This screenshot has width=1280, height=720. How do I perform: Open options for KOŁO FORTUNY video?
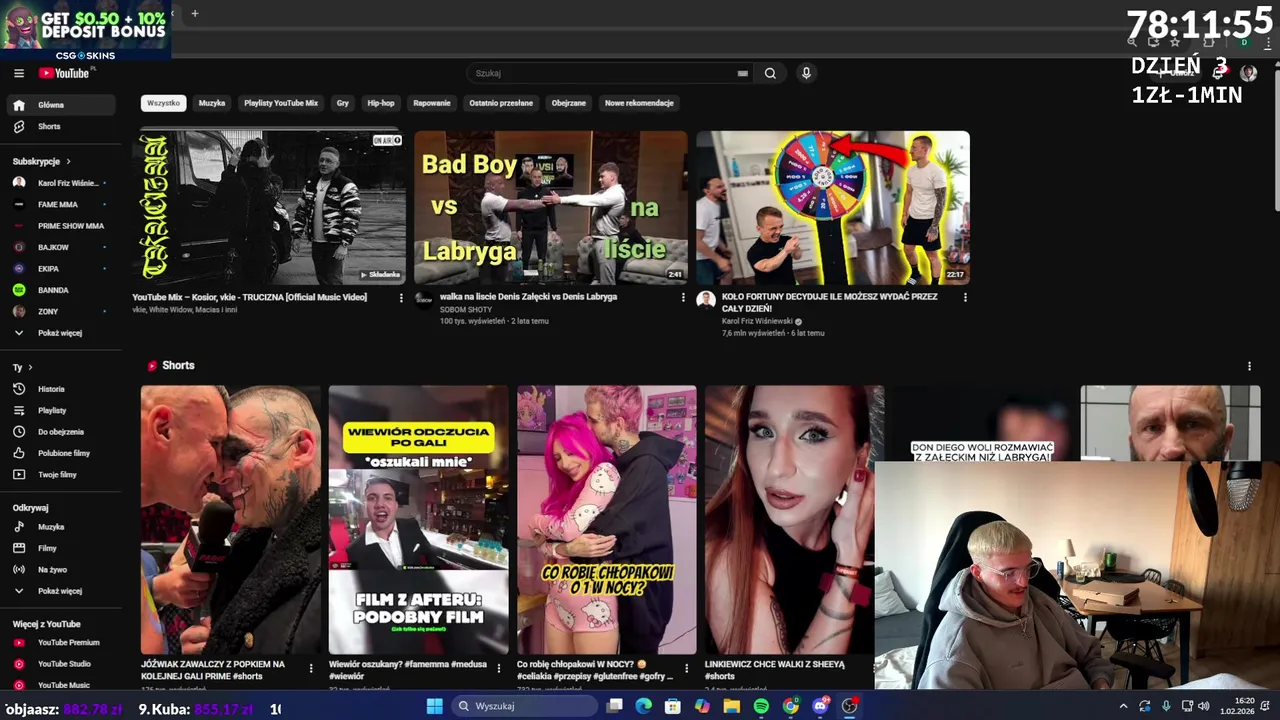coord(965,298)
